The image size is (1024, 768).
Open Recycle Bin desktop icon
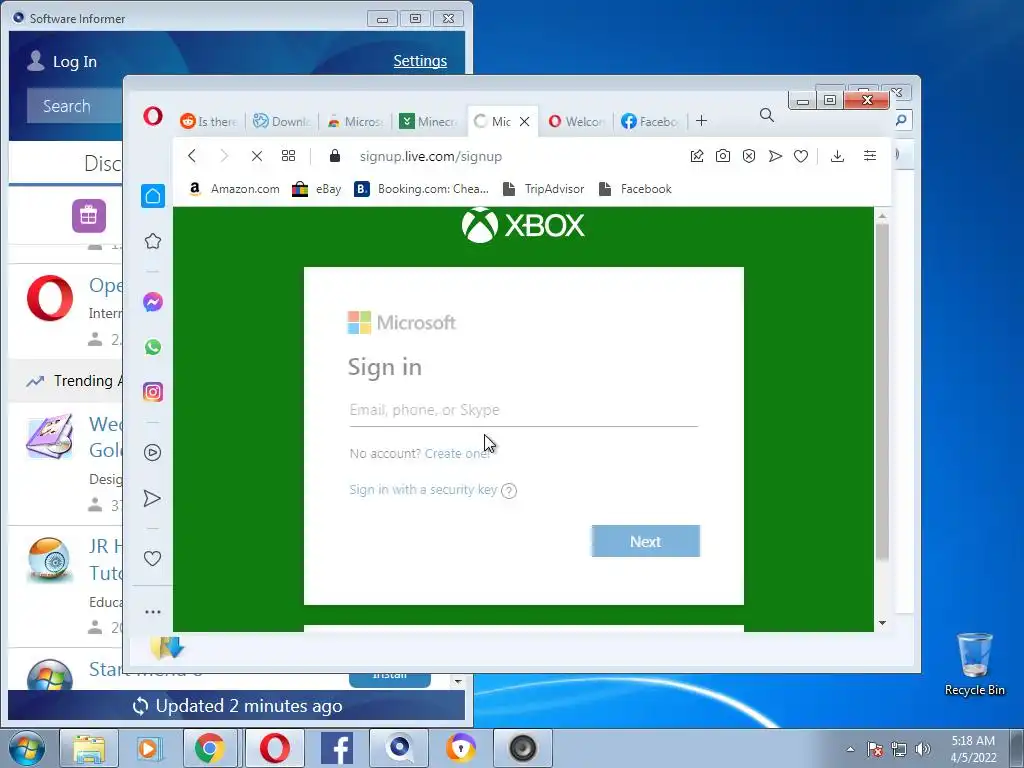974,664
